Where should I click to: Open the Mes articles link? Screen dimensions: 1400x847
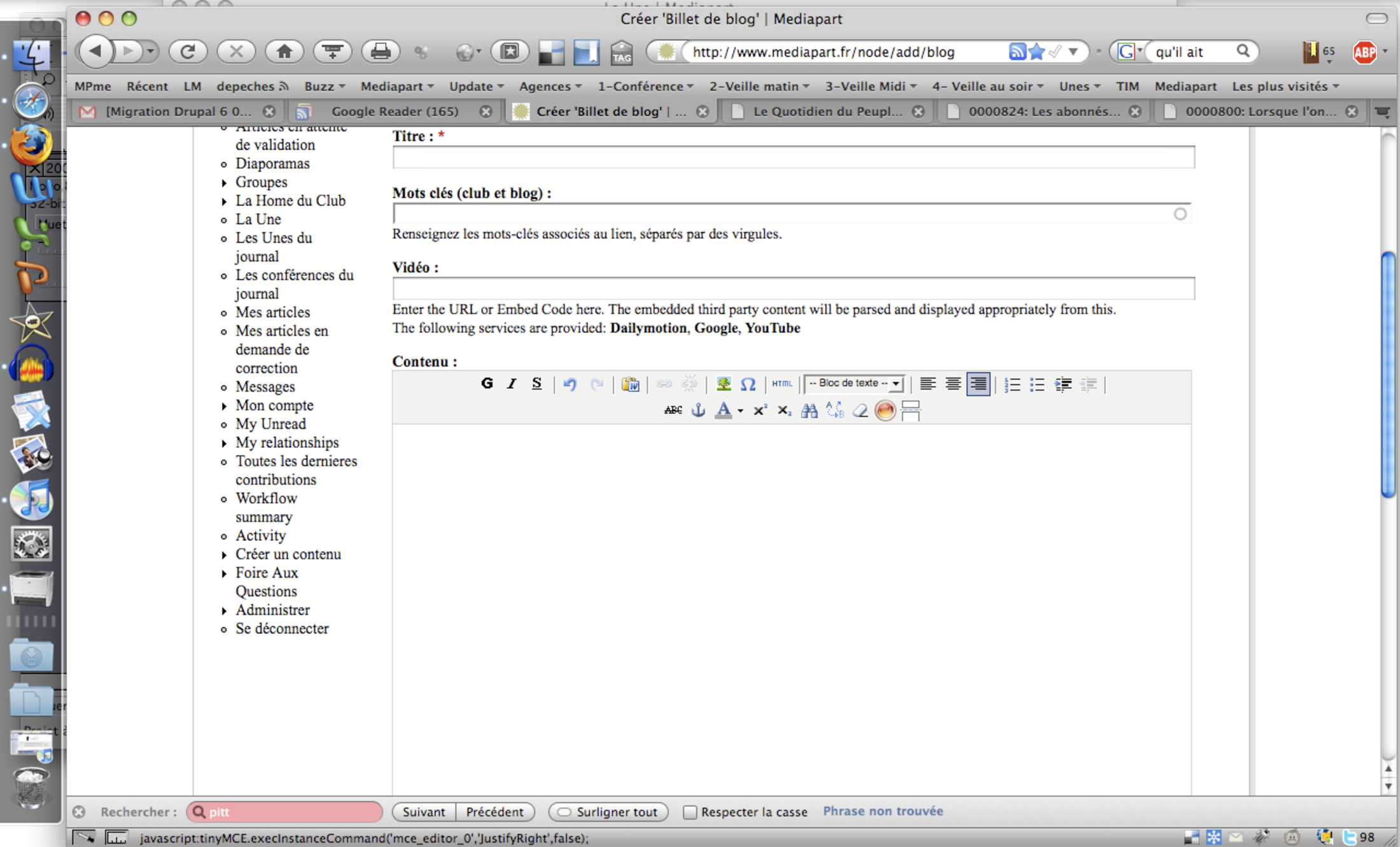[272, 312]
